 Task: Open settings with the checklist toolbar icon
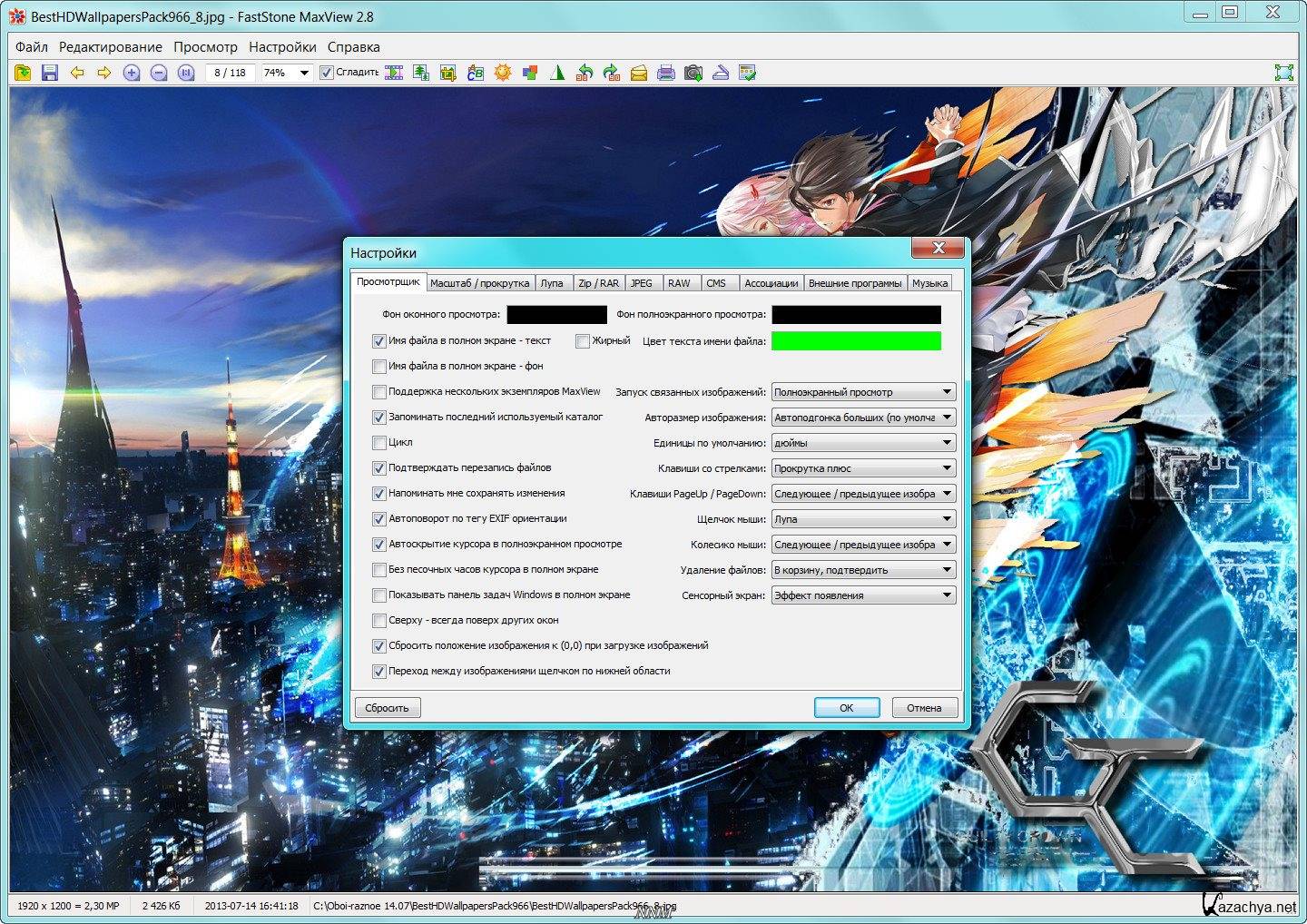click(748, 73)
